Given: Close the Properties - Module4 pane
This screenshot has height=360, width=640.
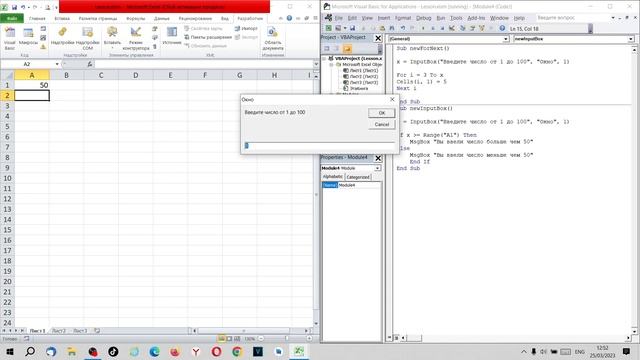Looking at the screenshot, I should (x=378, y=158).
